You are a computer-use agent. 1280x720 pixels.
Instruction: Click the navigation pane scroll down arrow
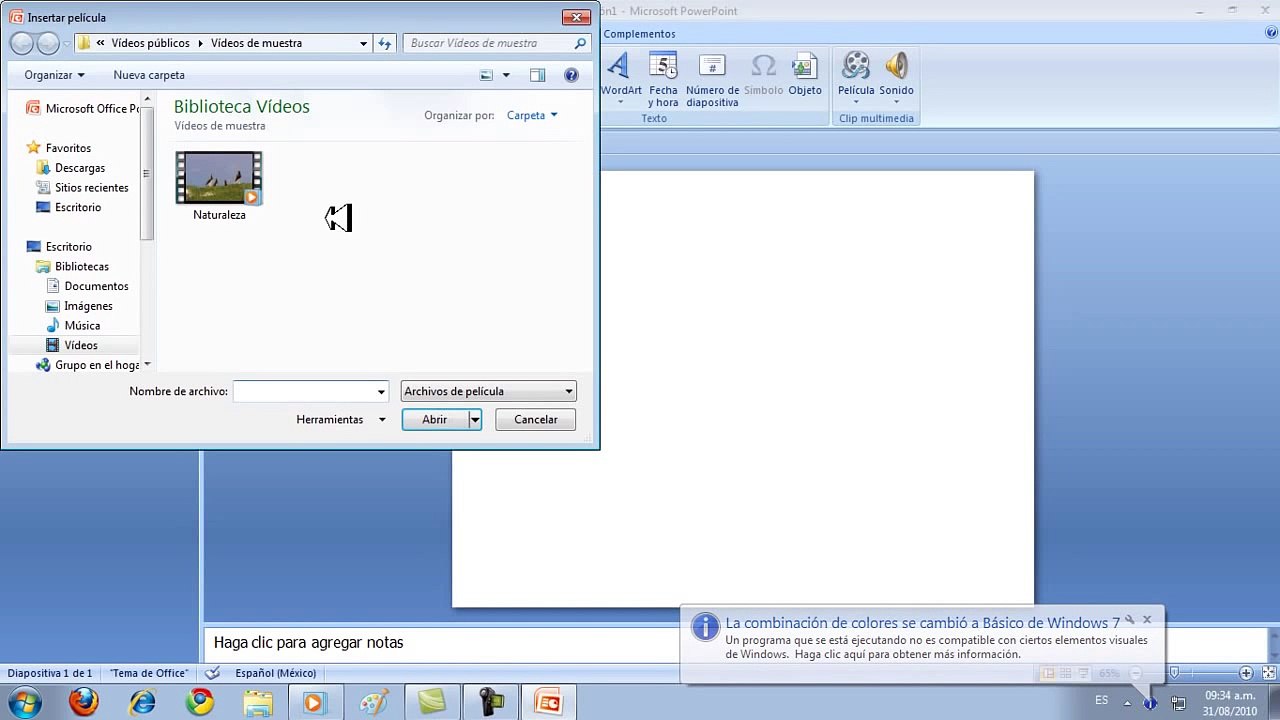(147, 365)
